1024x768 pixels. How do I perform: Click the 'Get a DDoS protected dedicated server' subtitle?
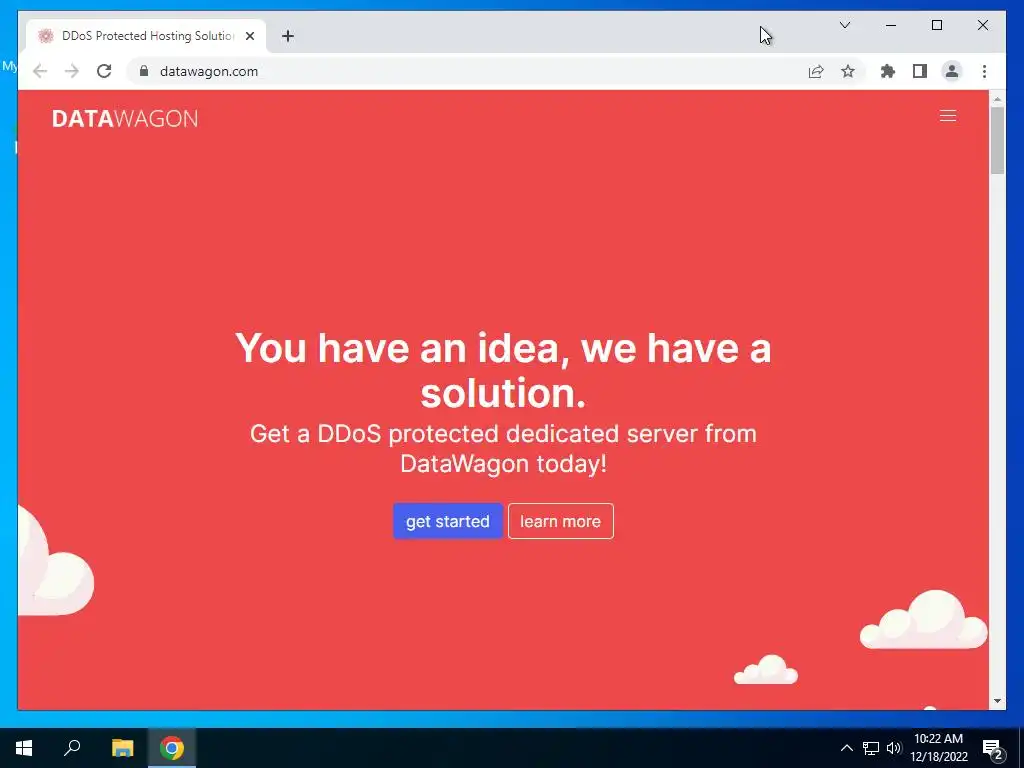(x=504, y=448)
